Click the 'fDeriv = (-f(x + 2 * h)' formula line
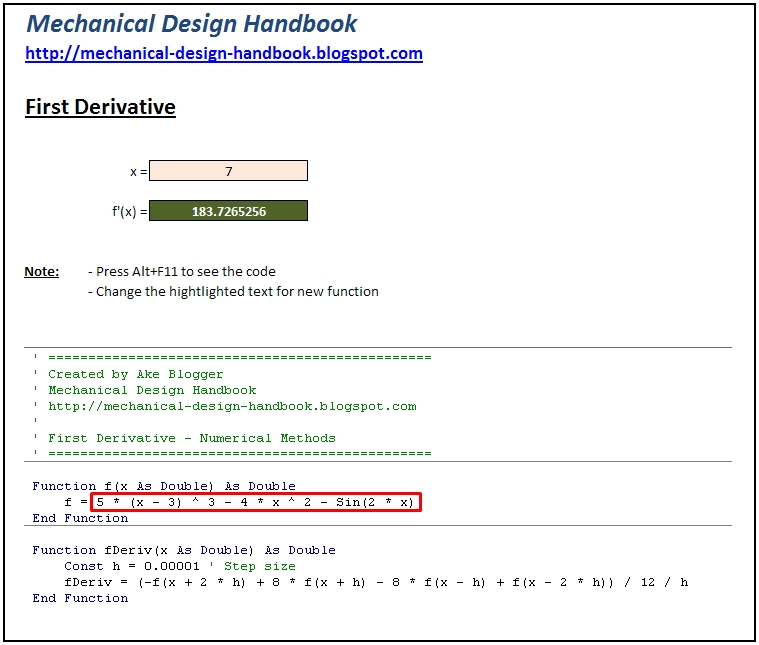This screenshot has width=759, height=645. point(376,582)
